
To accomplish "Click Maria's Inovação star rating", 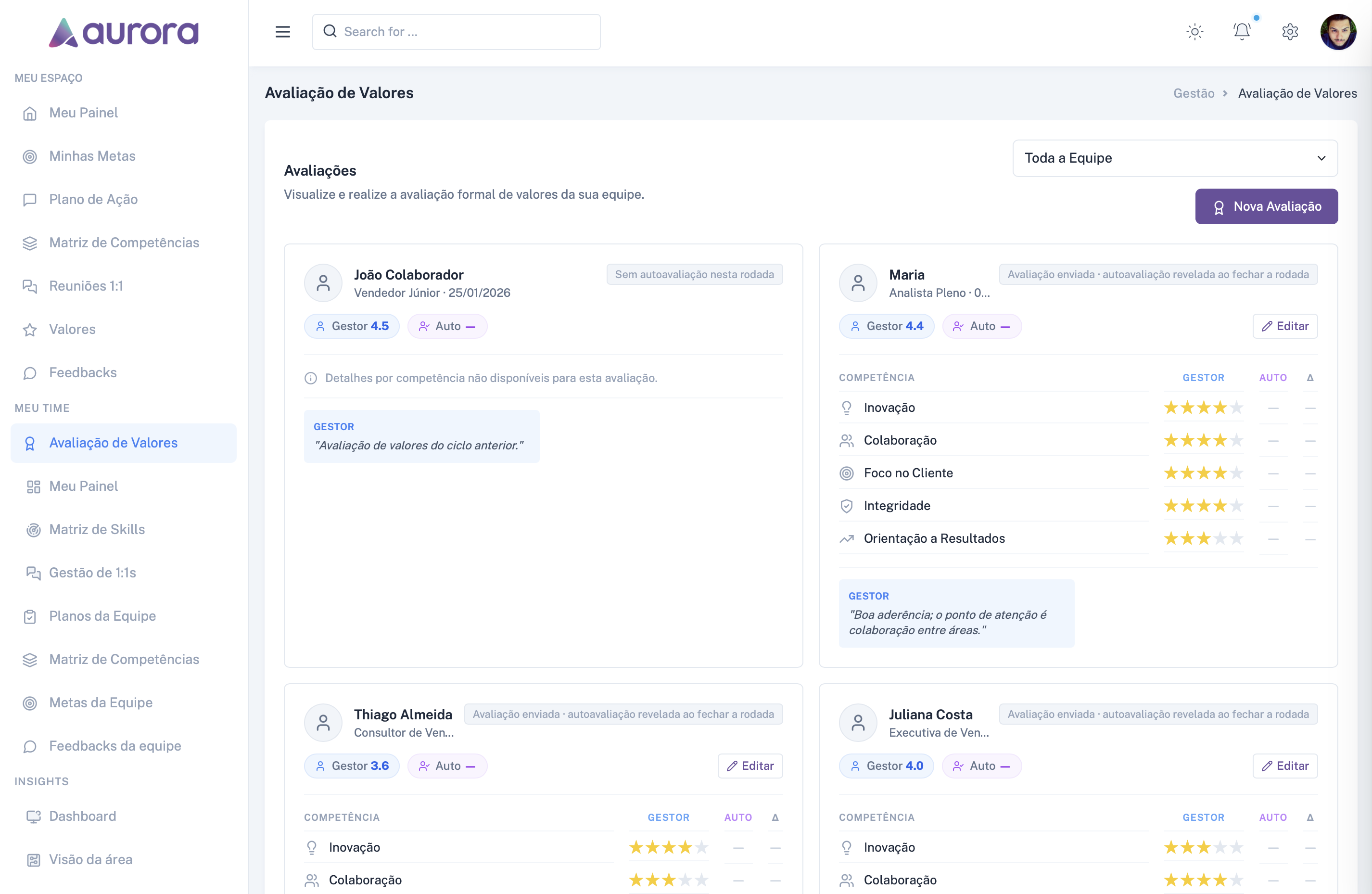I will (1203, 408).
